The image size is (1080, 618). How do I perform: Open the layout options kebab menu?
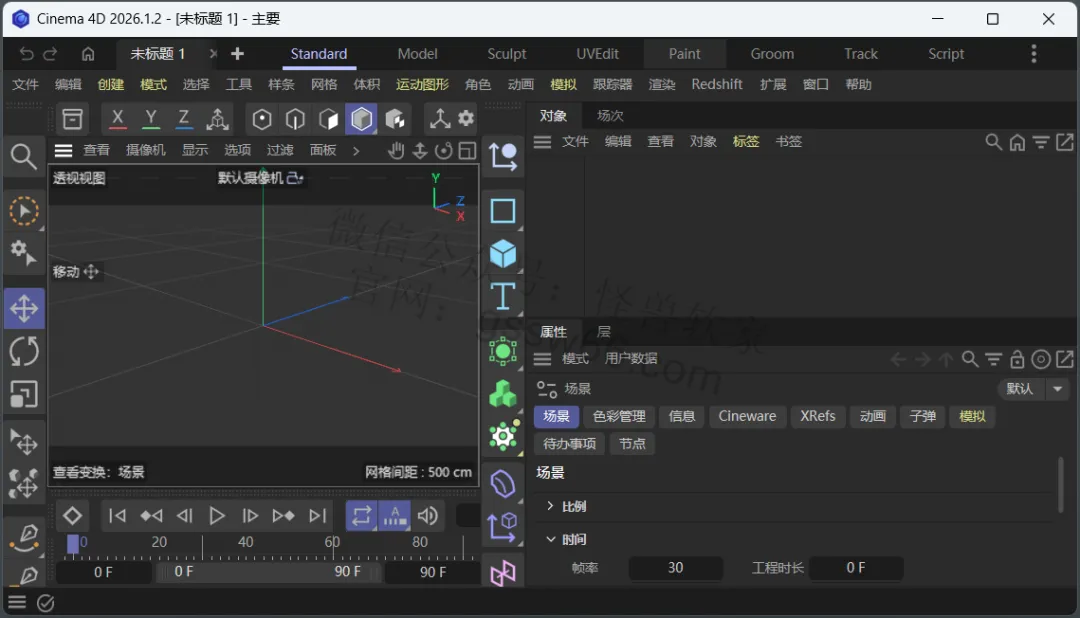click(x=1034, y=54)
